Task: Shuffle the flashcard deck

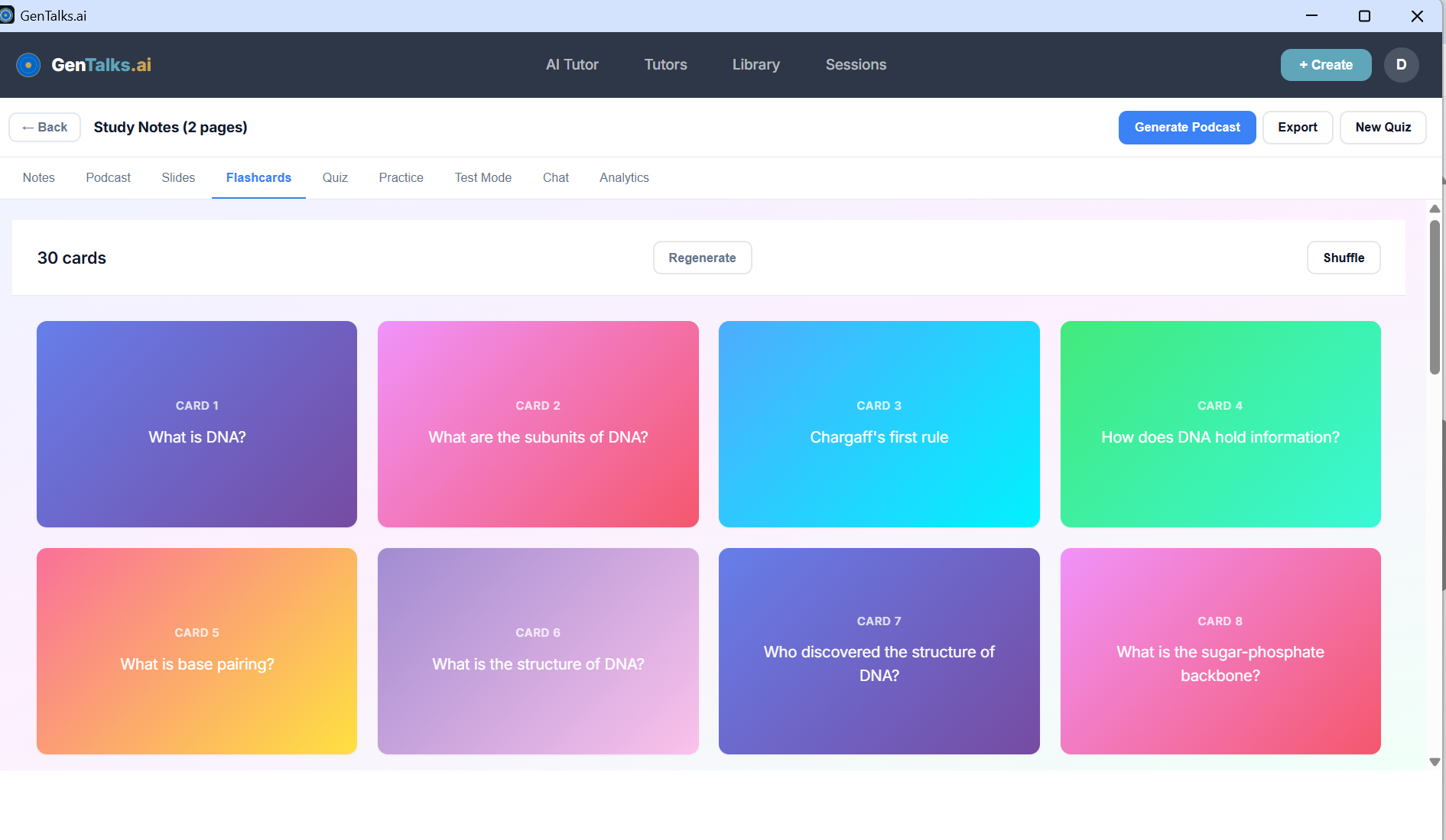Action: (1343, 258)
